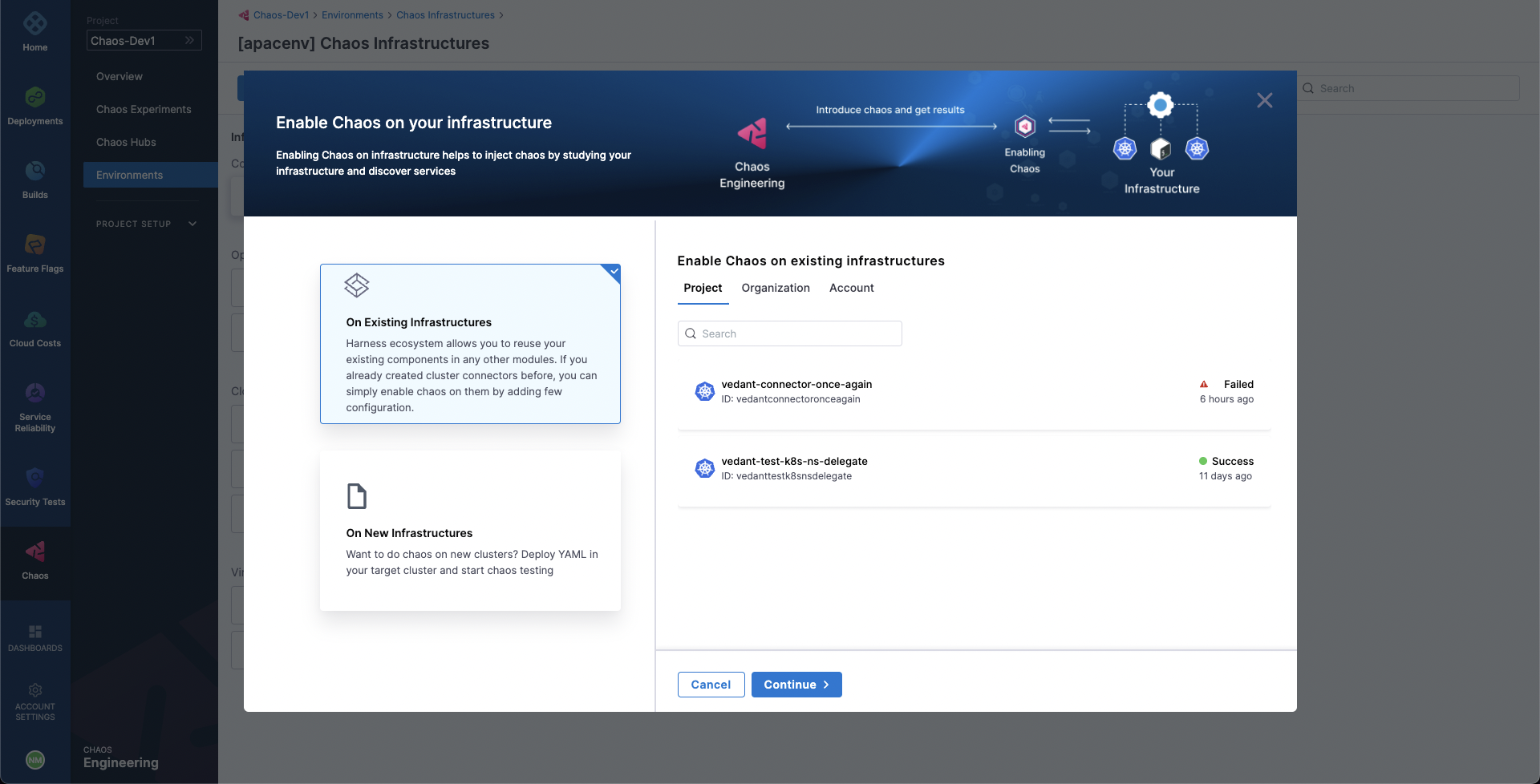Viewport: 1540px width, 784px height.
Task: Open the Dashboards icon in sidebar
Action: coord(34,632)
